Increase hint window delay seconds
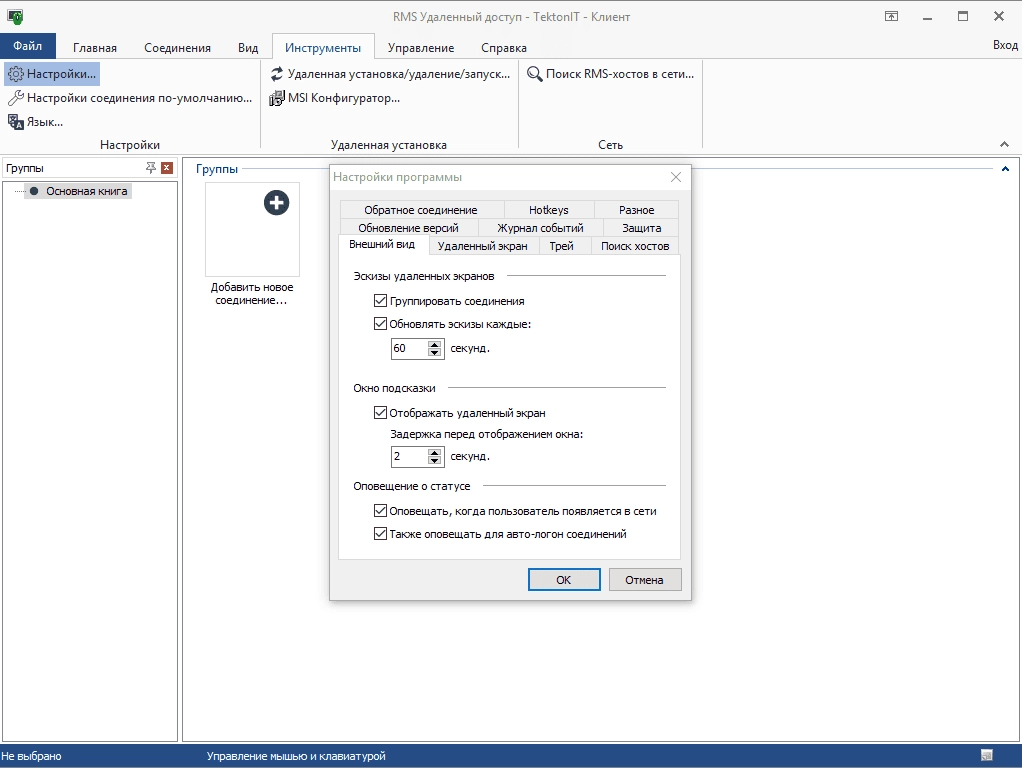This screenshot has width=1022, height=768. coord(435,452)
